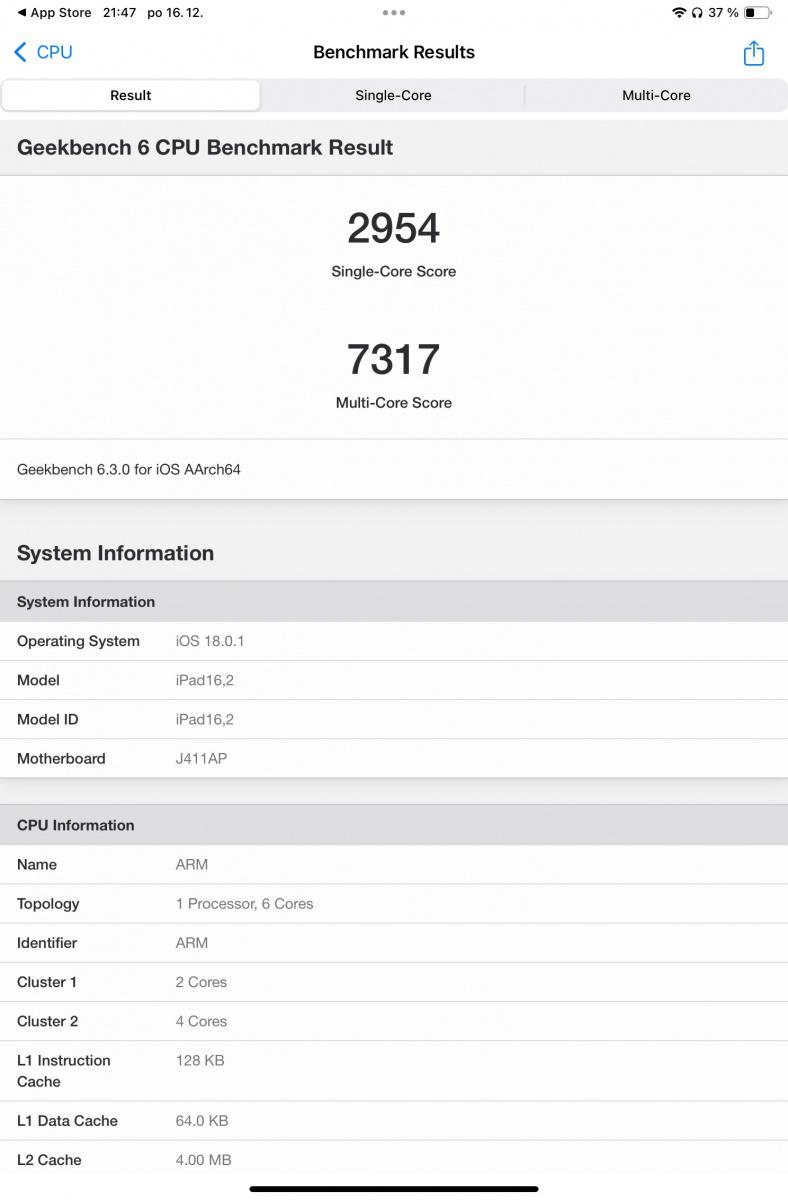Tap the Wi-Fi status icon
The image size is (788, 1200).
[x=679, y=13]
